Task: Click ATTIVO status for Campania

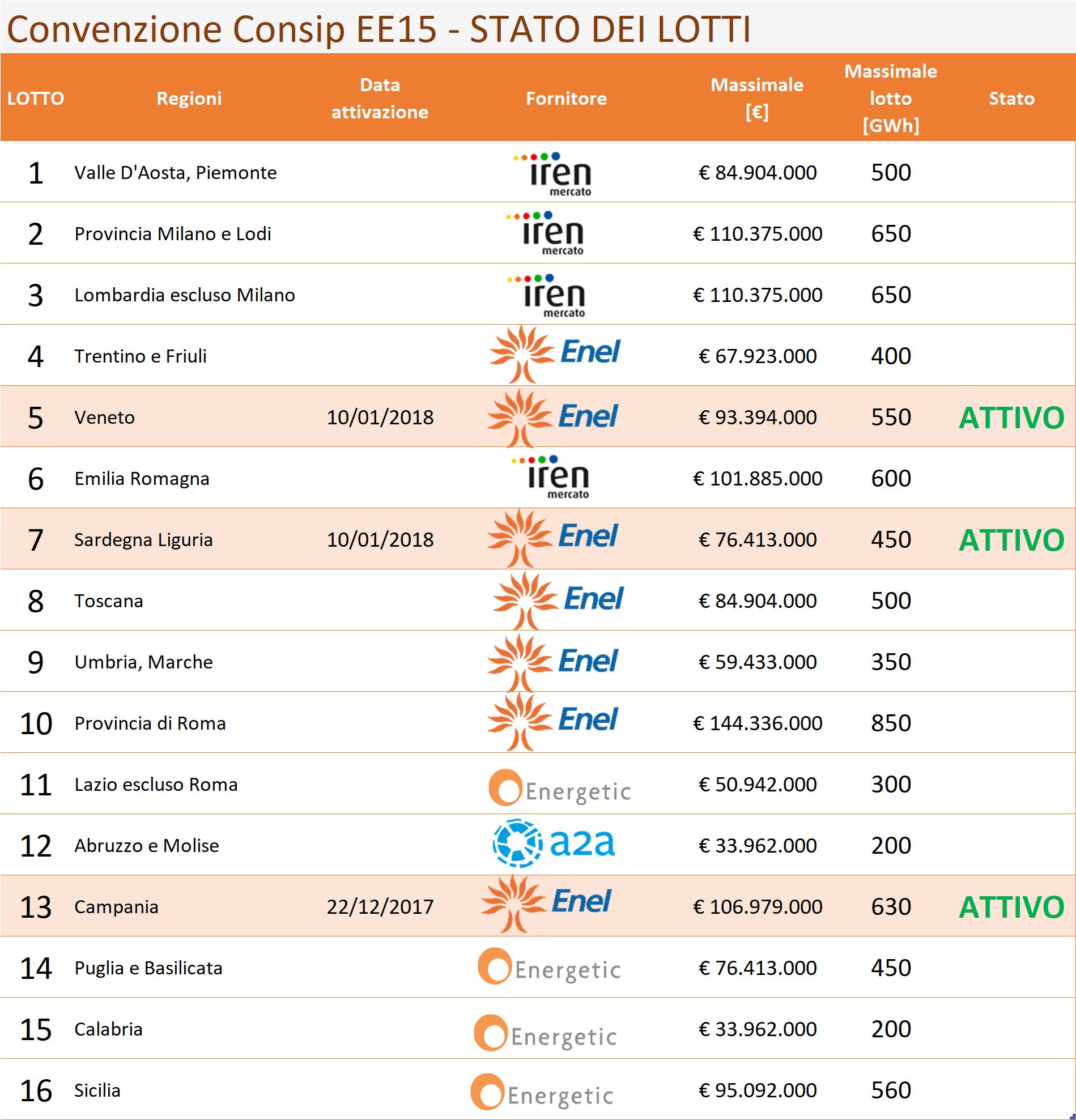Action: [1011, 907]
